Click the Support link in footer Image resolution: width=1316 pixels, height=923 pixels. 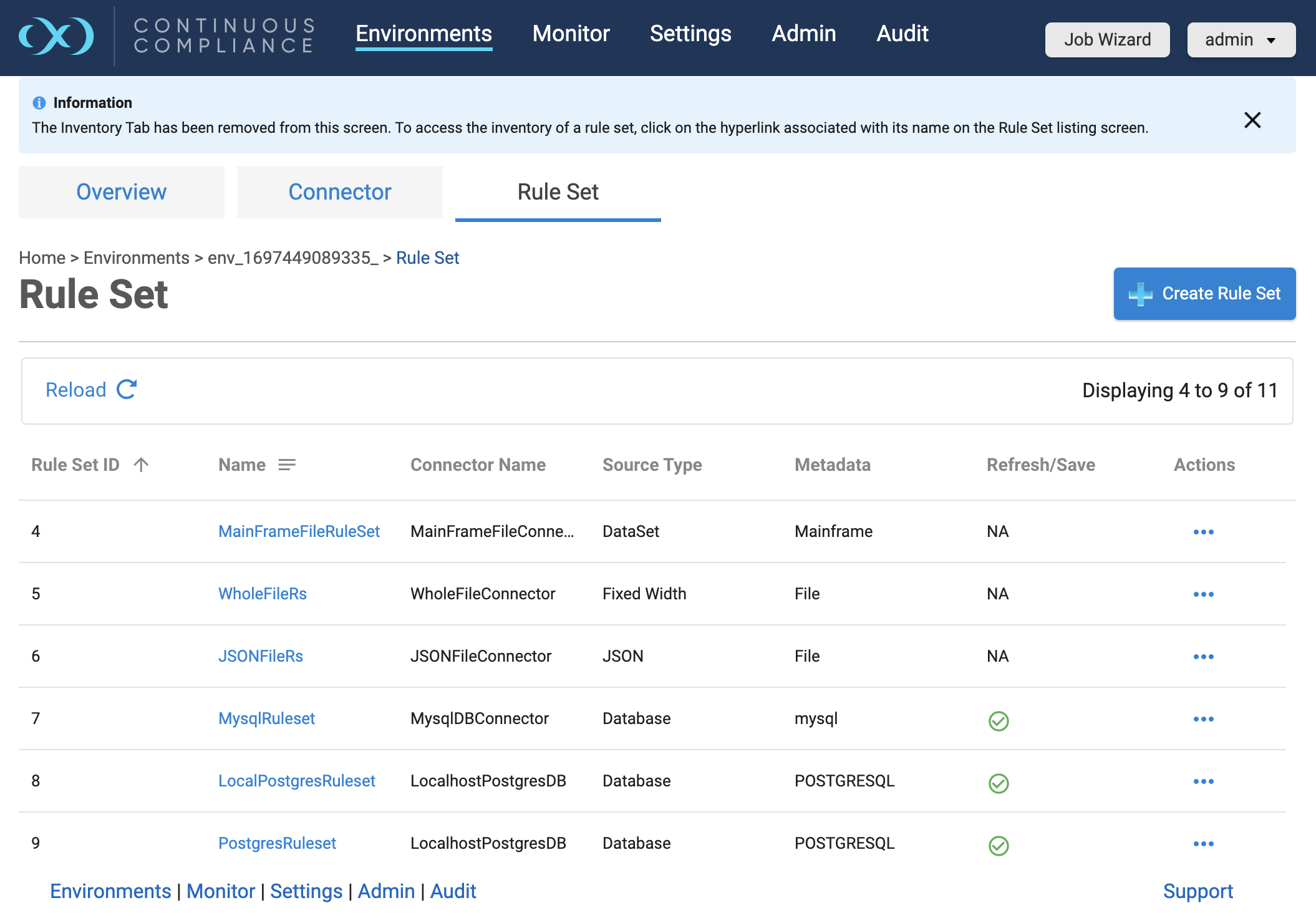point(1197,891)
